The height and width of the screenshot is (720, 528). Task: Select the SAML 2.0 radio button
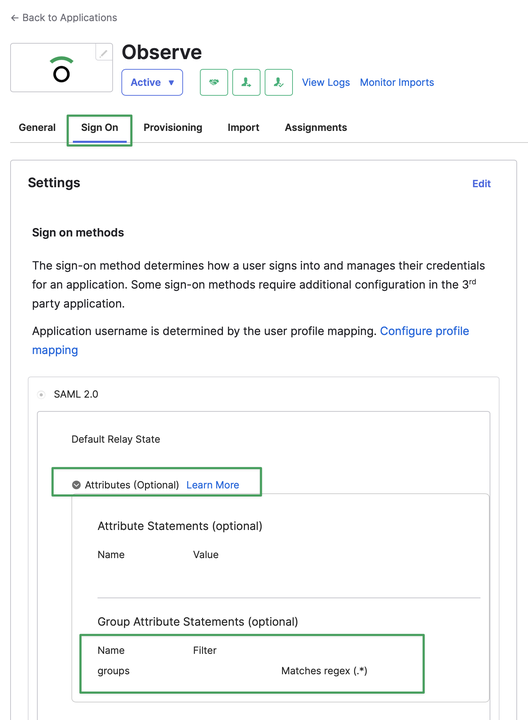[x=41, y=394]
